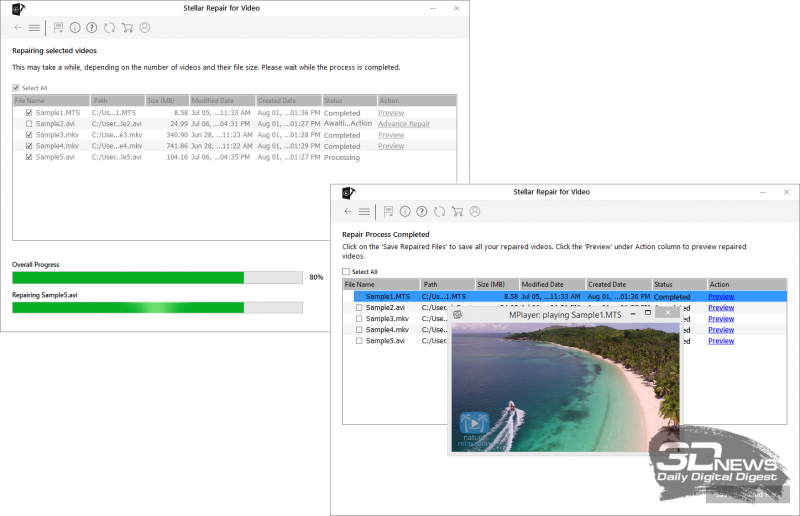Click the back arrow in the completed window
This screenshot has height=516, width=800.
tap(348, 211)
